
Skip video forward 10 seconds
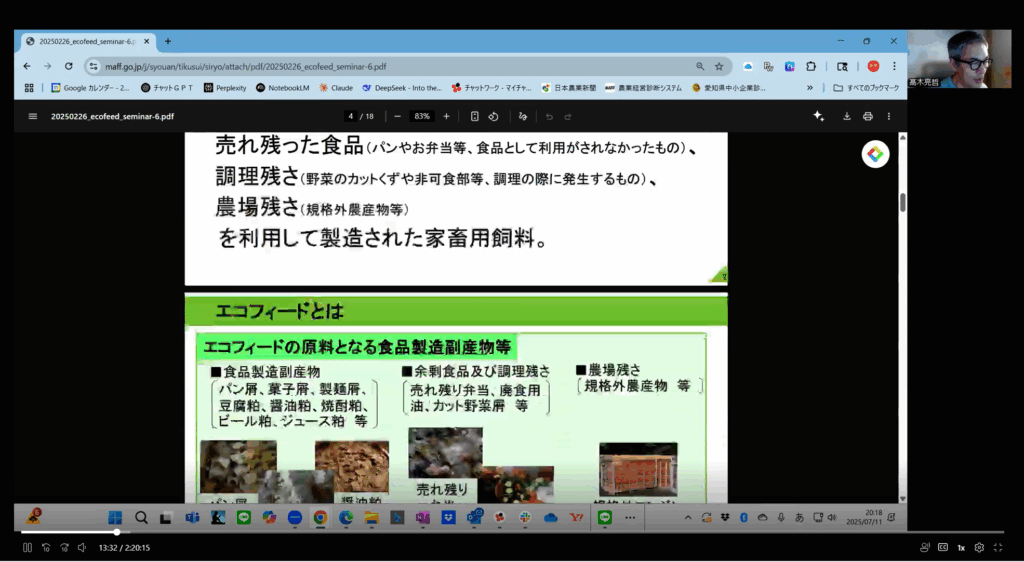click(x=64, y=548)
